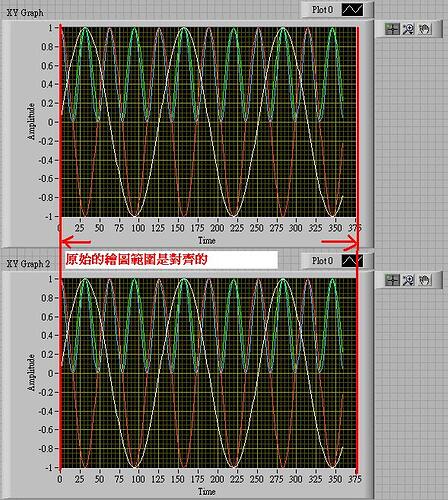Click the Amplitude axis label of XY Graph
The height and width of the screenshot is (500, 448).
[31, 122]
